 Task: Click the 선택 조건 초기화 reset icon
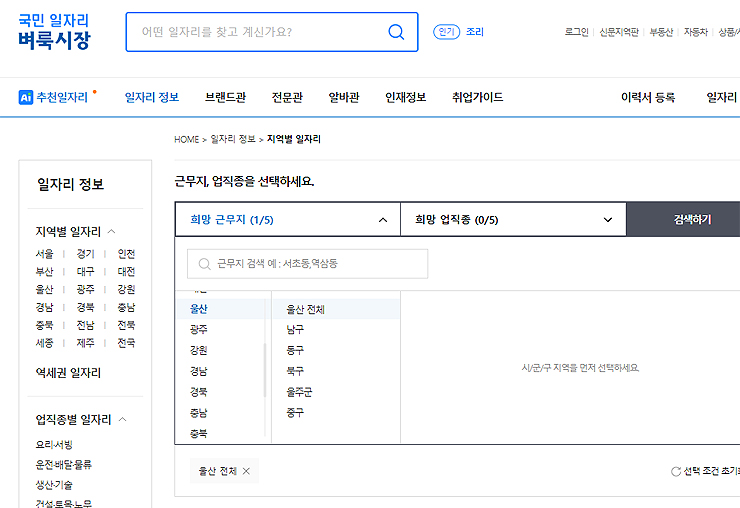(x=676, y=471)
